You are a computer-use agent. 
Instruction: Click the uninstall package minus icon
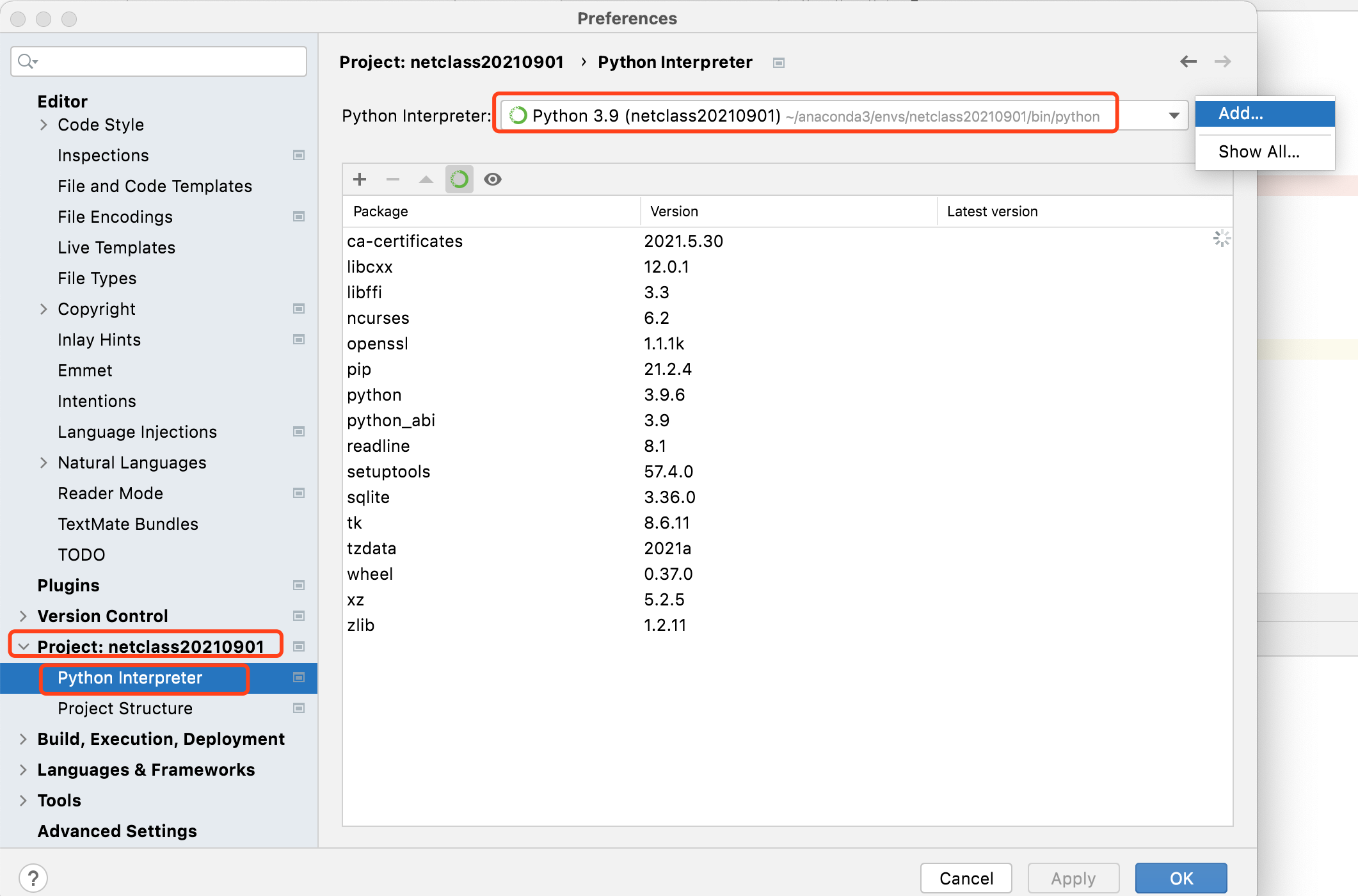click(393, 179)
